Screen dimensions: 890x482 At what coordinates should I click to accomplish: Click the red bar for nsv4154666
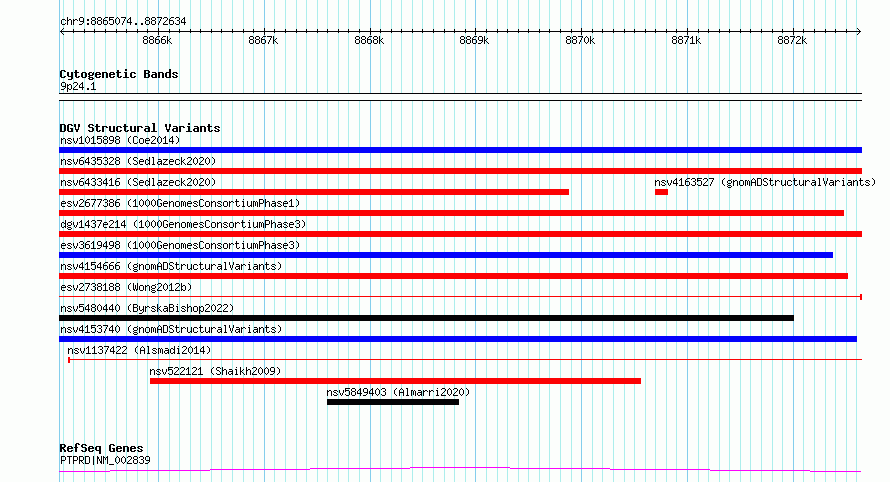coord(454,276)
